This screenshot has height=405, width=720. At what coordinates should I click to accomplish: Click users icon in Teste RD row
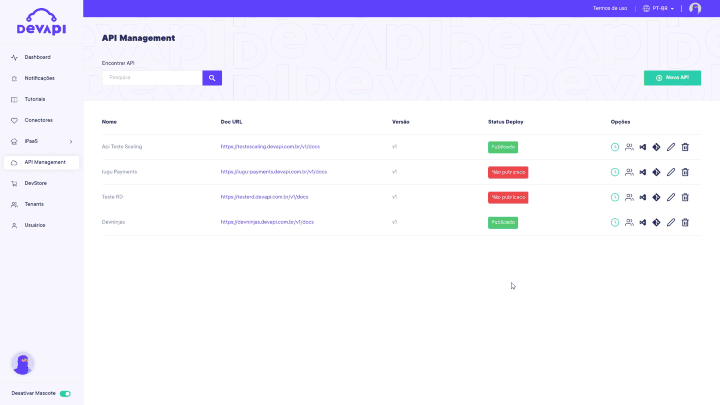pyautogui.click(x=629, y=197)
